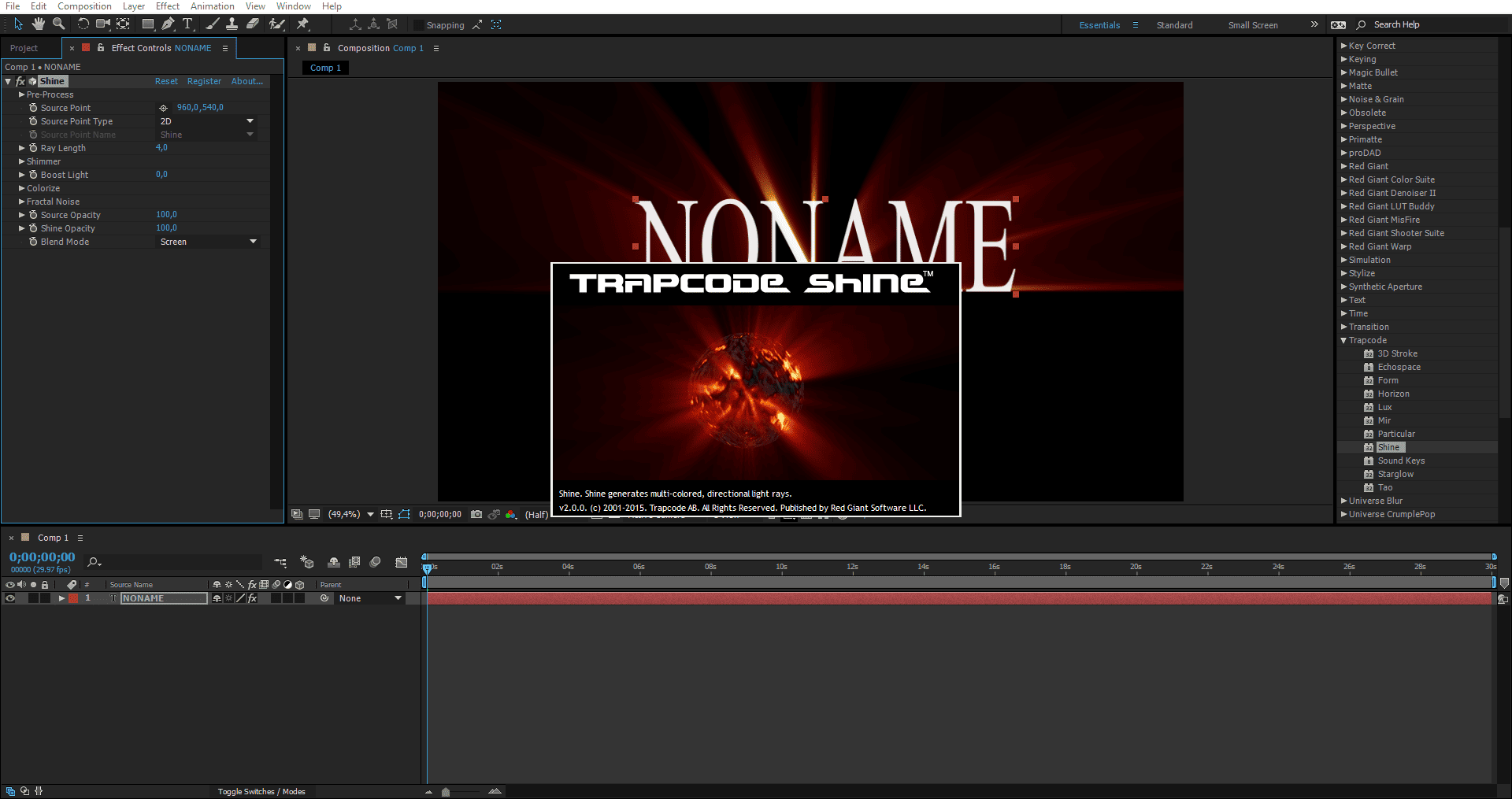Click the red label color of NONAME layer

pyautogui.click(x=73, y=598)
